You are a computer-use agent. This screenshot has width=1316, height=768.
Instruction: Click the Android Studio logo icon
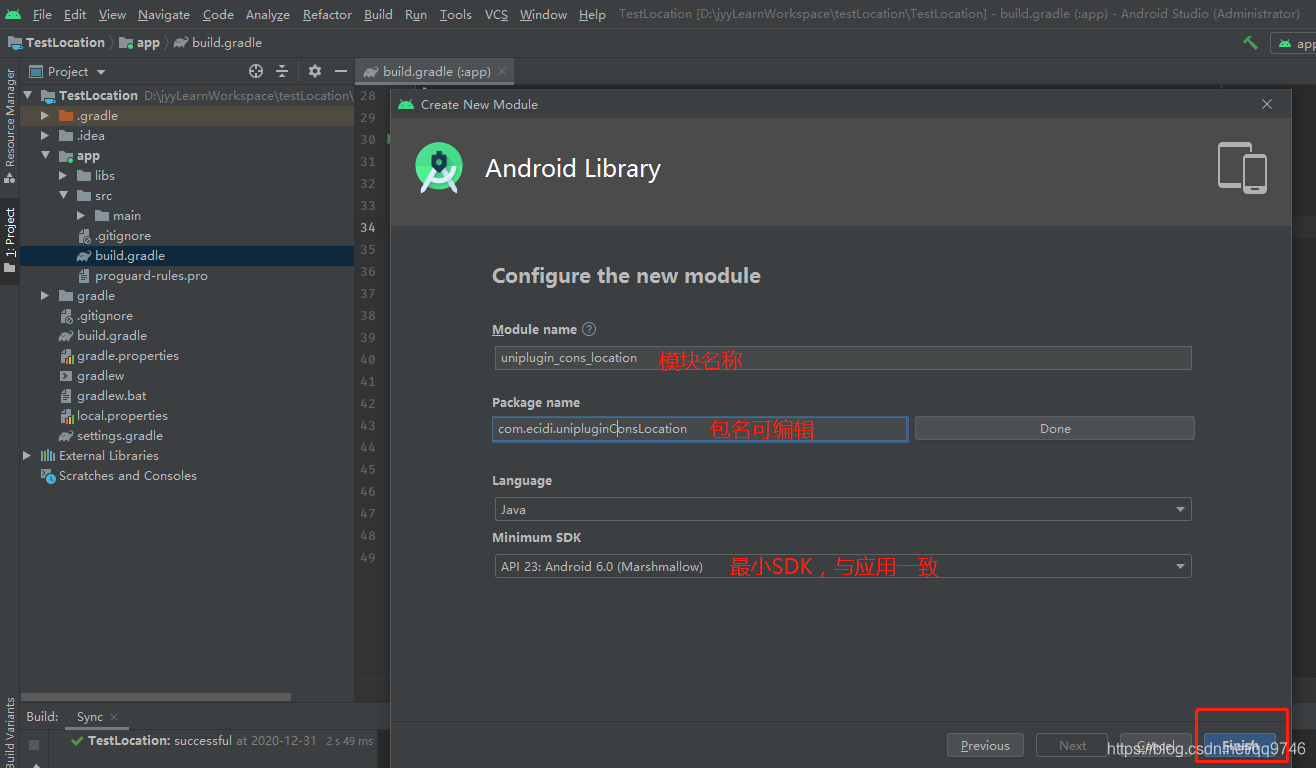click(13, 14)
